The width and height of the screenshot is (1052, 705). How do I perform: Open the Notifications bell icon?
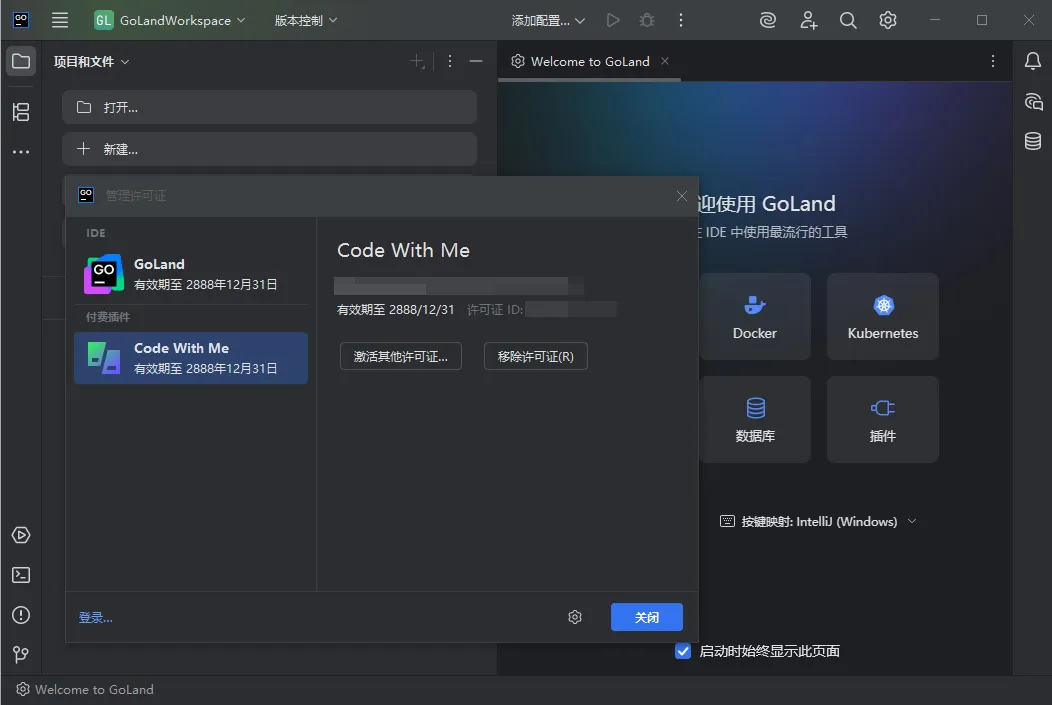pyautogui.click(x=1033, y=61)
